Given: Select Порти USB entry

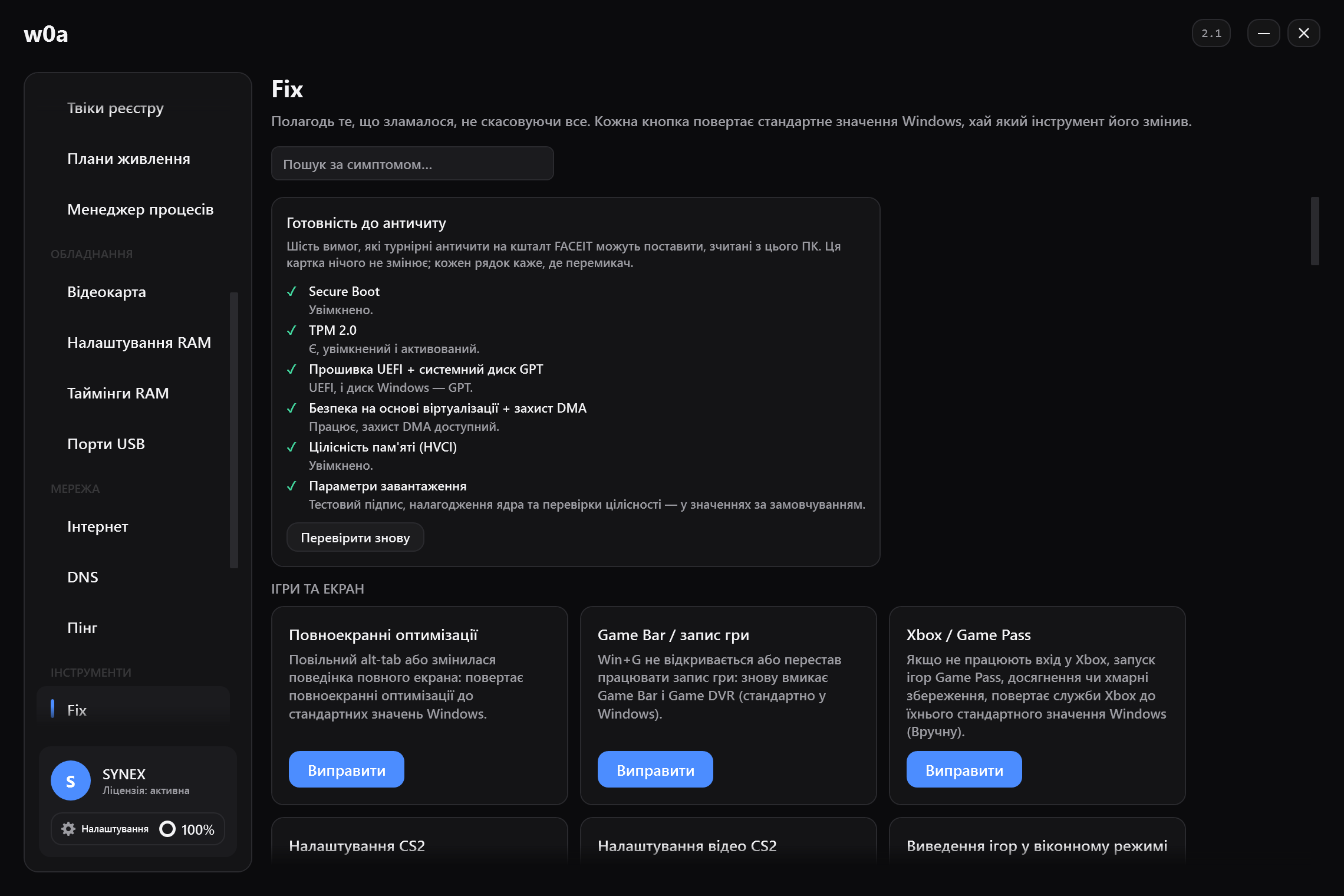Looking at the screenshot, I should click(106, 444).
